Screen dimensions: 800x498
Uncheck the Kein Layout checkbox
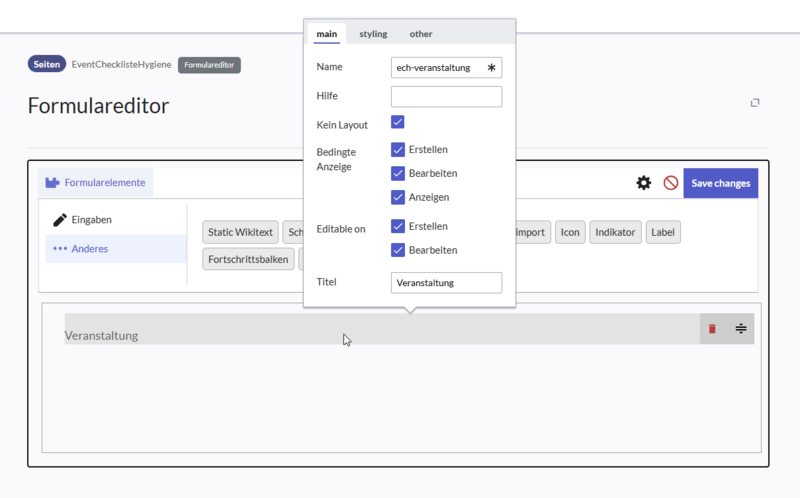tap(397, 122)
